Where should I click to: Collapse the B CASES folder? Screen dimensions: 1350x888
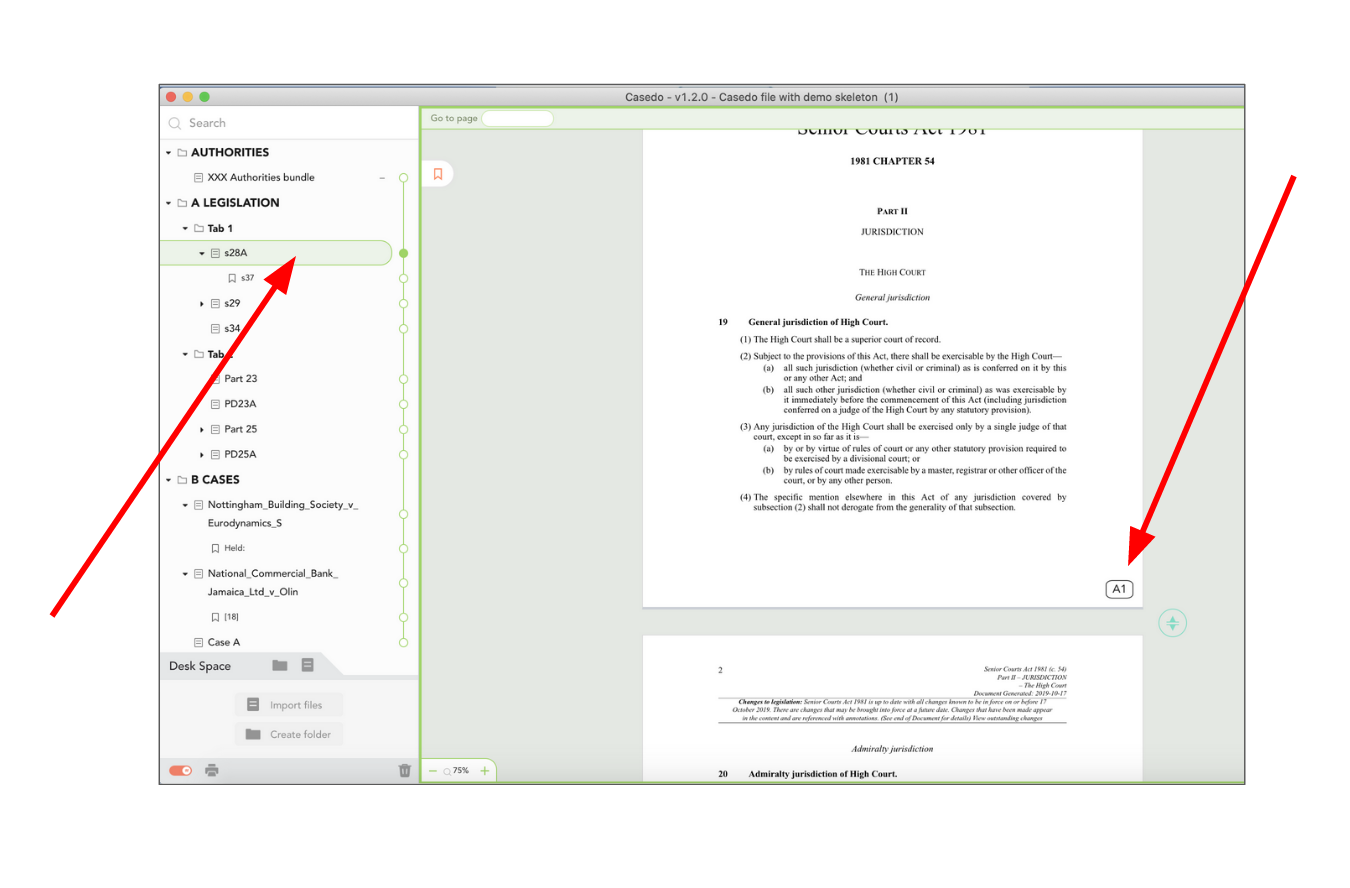click(169, 480)
